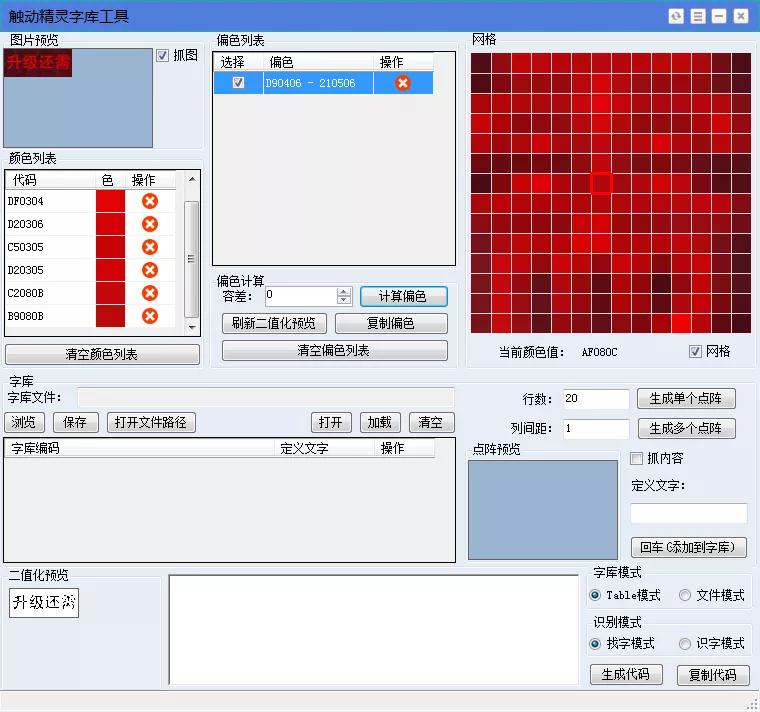The width and height of the screenshot is (760, 712).
Task: Click the 清空偏色列表 button
Action: [334, 350]
